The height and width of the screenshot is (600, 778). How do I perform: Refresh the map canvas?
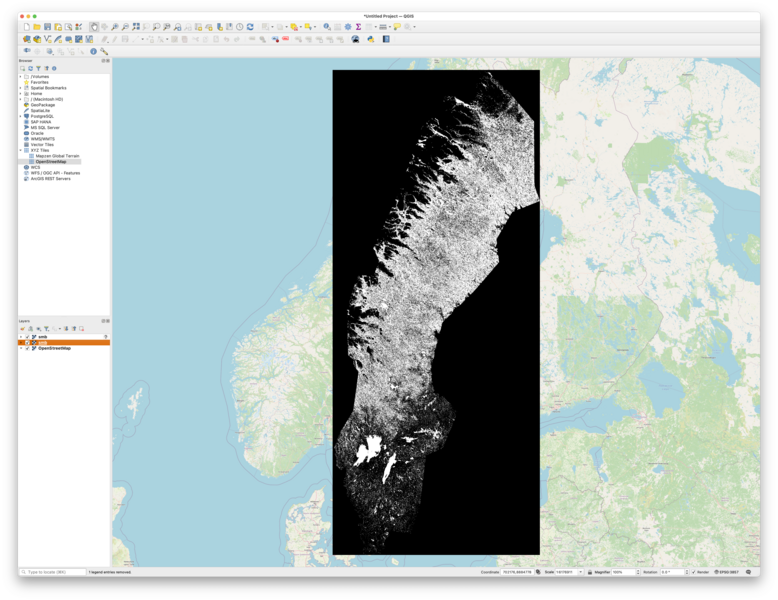click(x=250, y=27)
